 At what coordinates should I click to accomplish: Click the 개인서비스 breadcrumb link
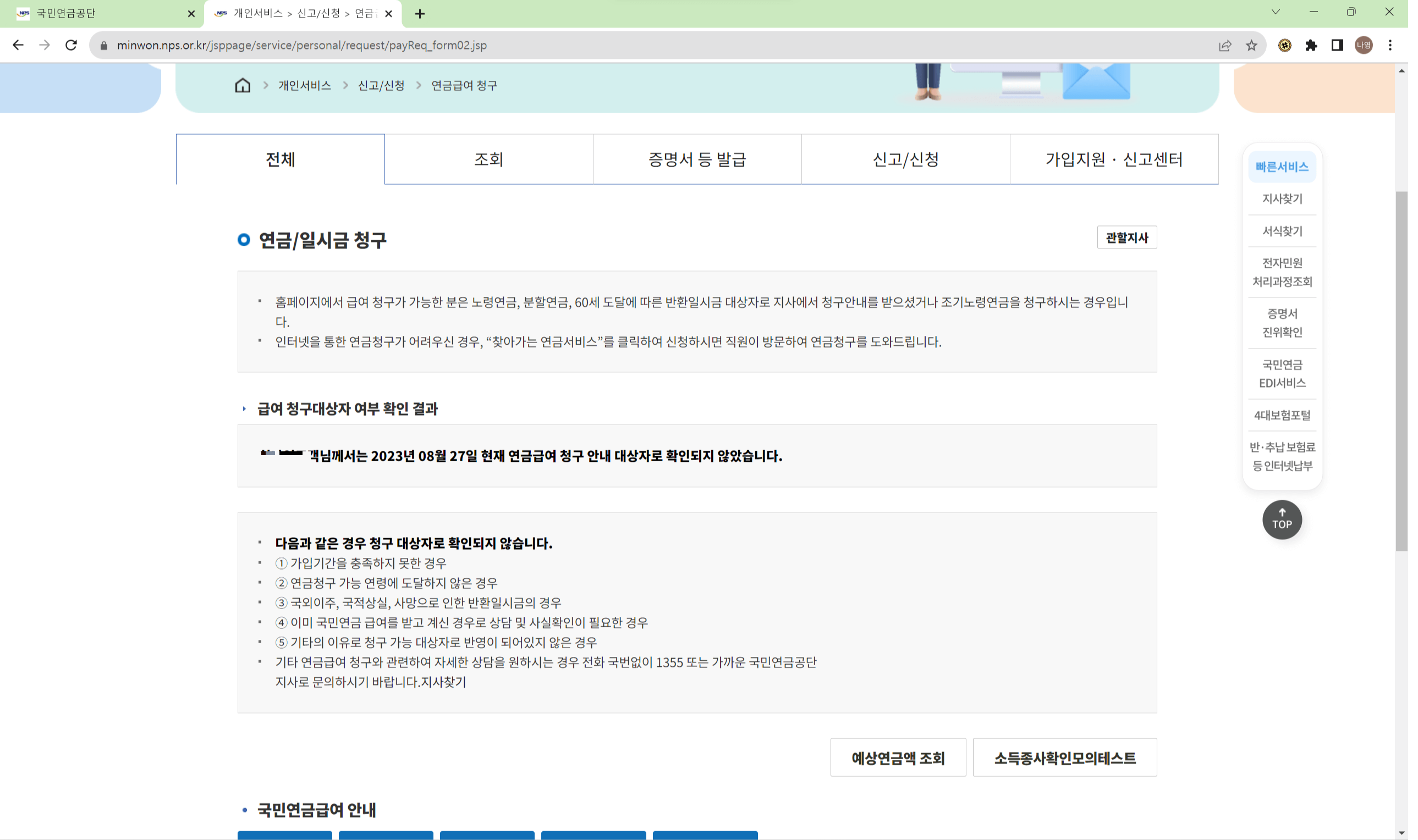[x=304, y=84]
